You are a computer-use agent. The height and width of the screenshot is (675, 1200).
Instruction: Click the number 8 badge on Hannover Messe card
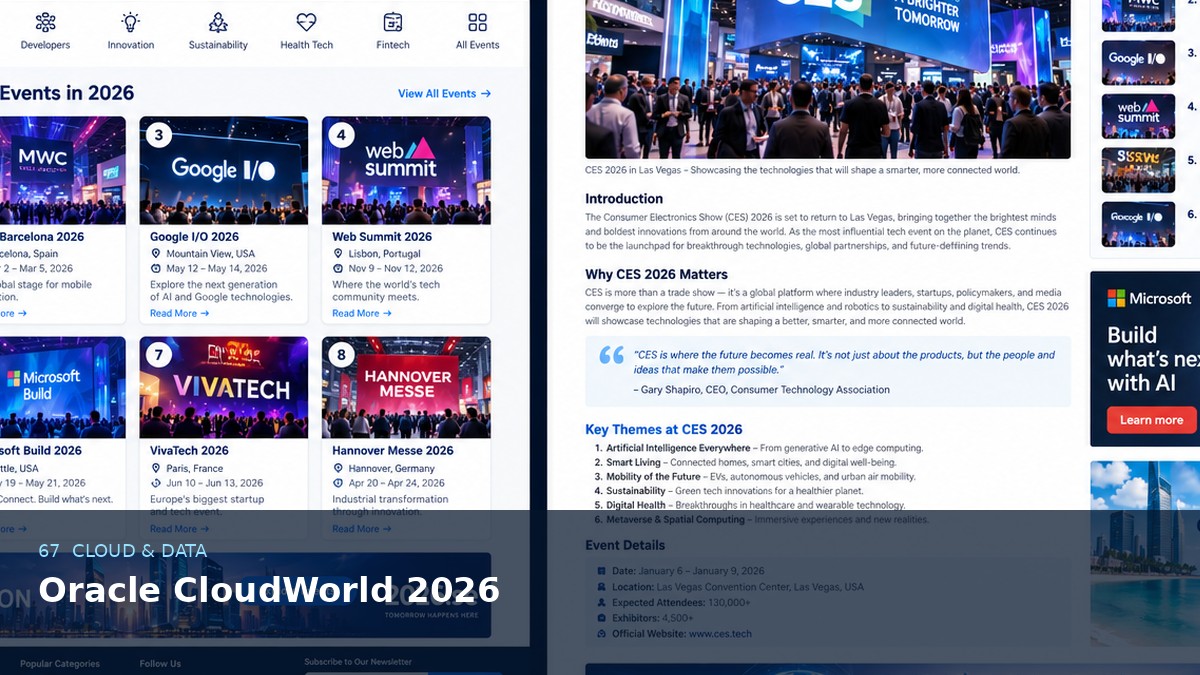(341, 355)
